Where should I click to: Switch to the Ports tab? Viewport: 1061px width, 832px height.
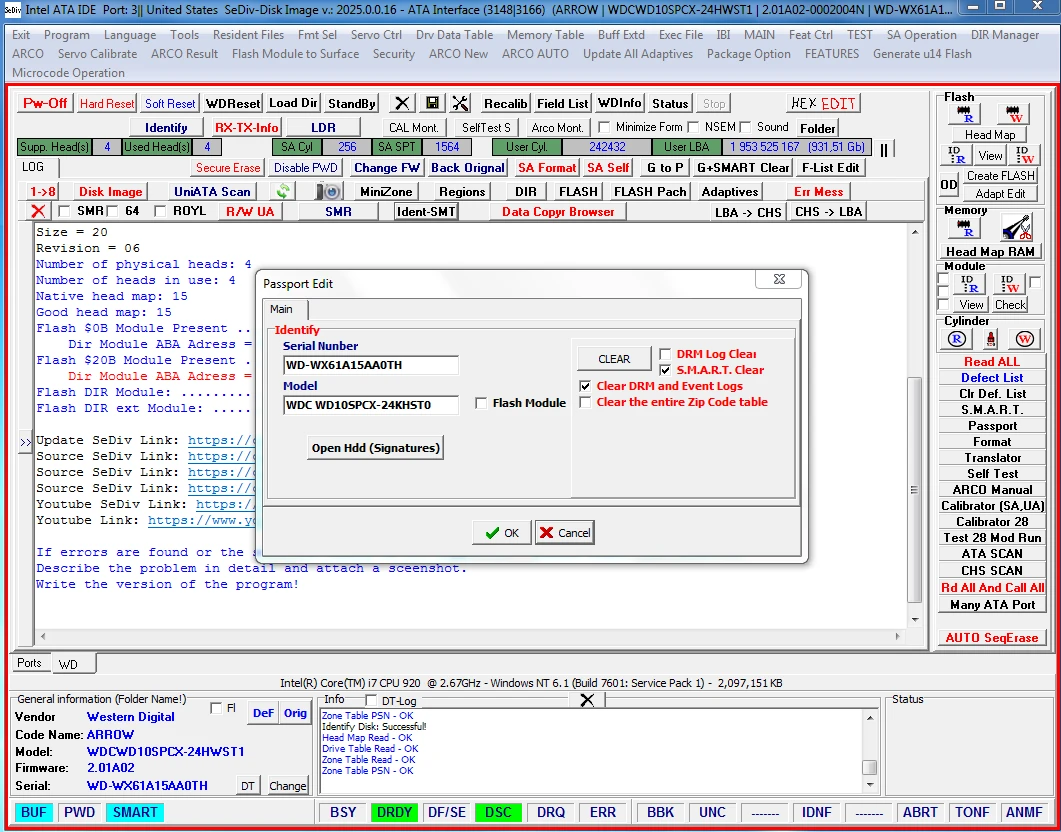(29, 663)
